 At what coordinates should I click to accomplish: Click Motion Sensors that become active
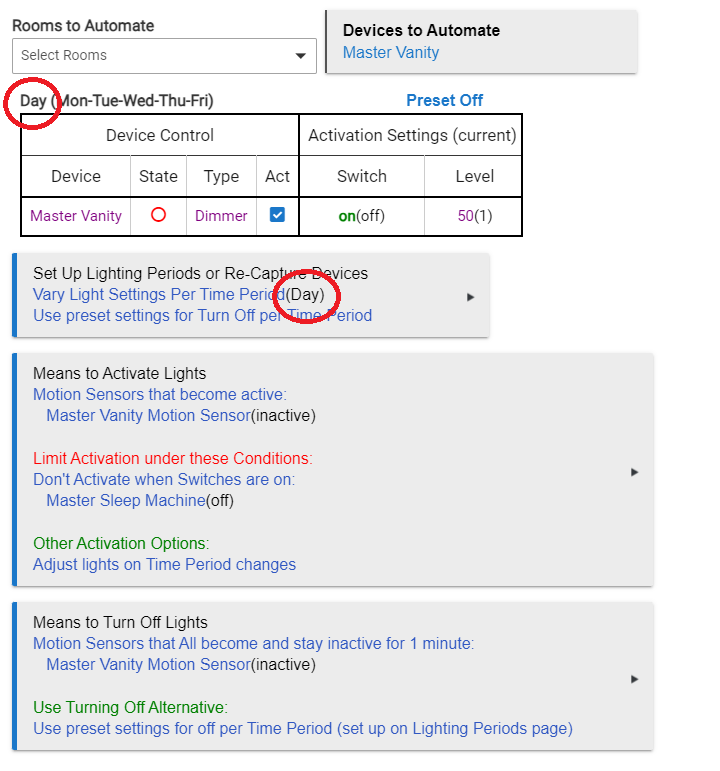tap(159, 395)
